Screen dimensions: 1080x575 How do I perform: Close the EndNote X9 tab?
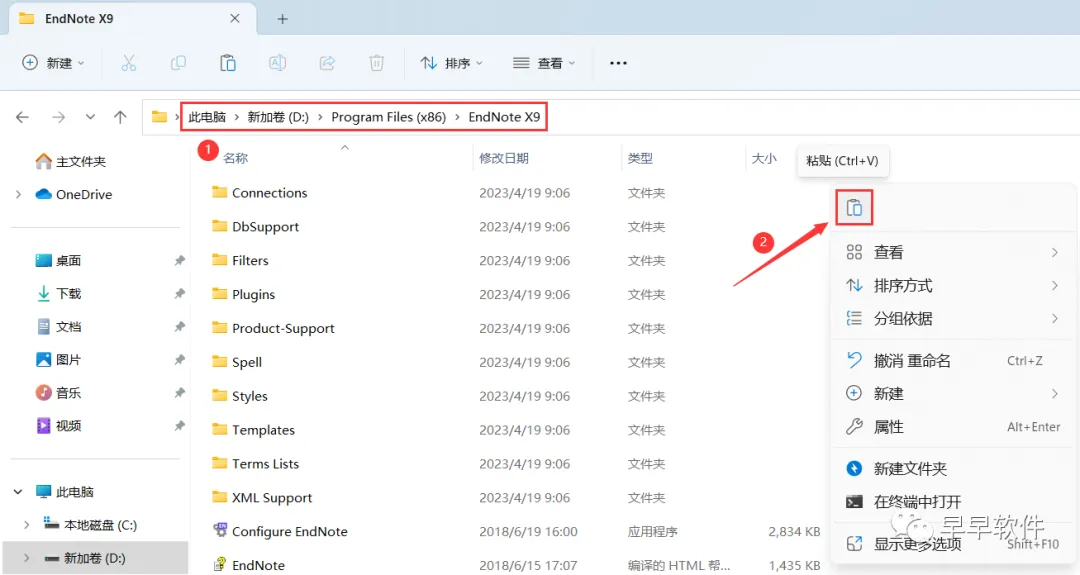point(235,19)
